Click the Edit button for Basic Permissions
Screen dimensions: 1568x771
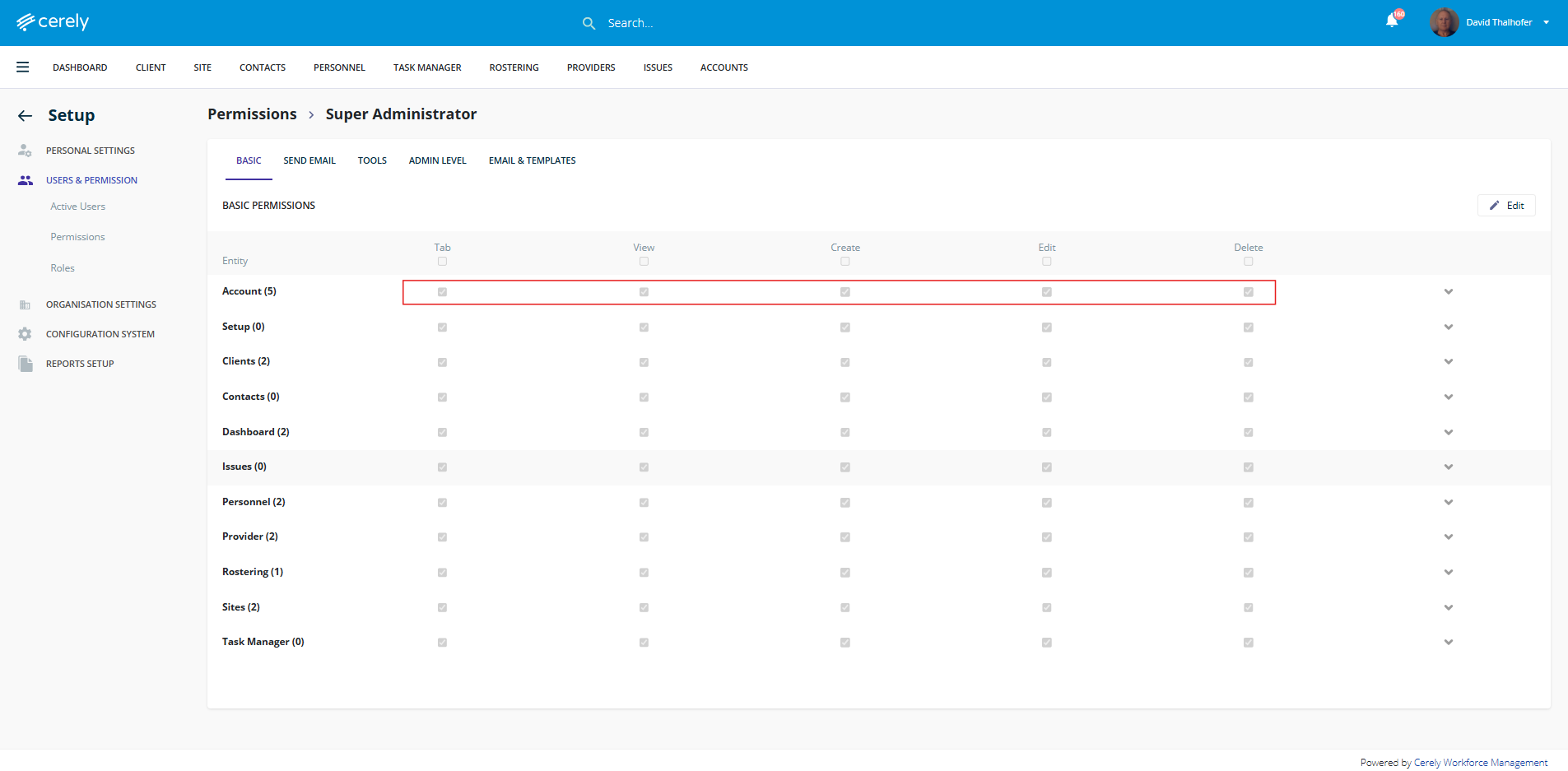tap(1506, 206)
